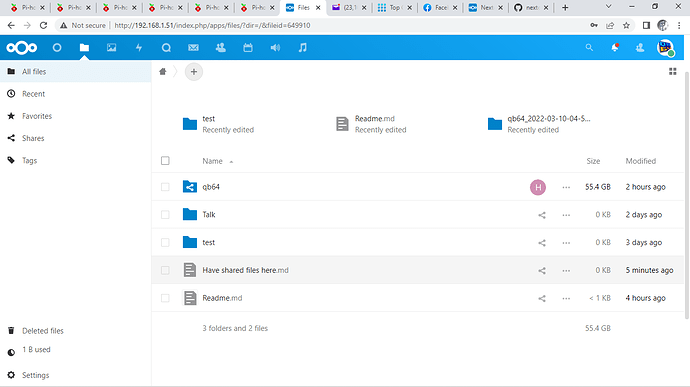Open the Talk app icon
Viewport: 690px width, 387px height.
[166, 48]
